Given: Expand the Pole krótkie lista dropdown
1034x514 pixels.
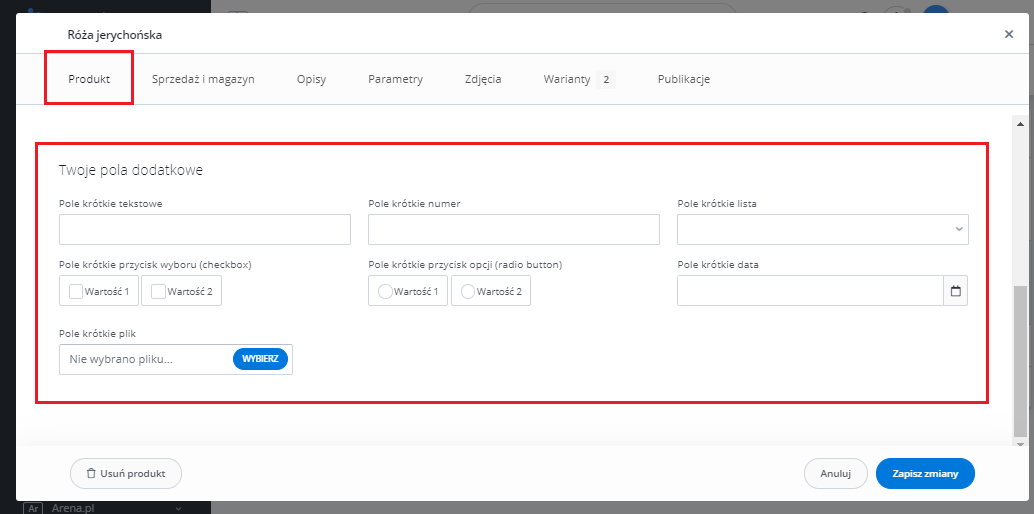Looking at the screenshot, I should (822, 230).
